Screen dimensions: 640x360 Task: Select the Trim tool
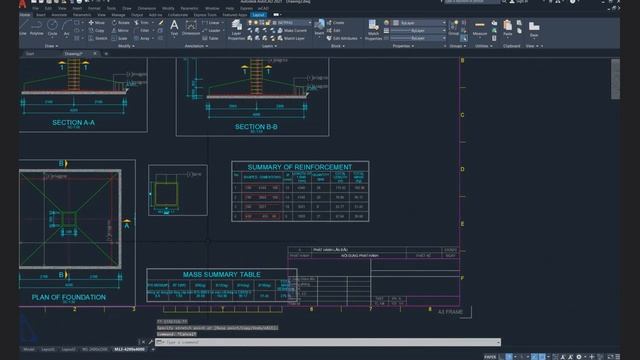(142, 23)
